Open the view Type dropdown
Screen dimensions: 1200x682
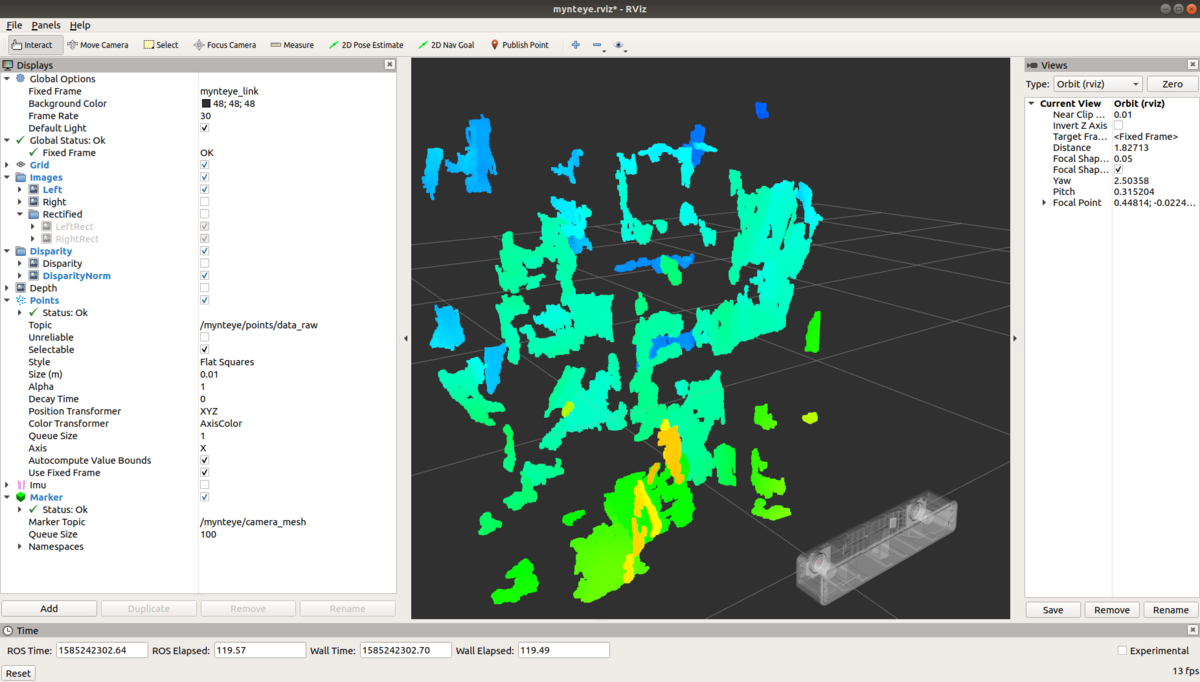tap(1097, 85)
